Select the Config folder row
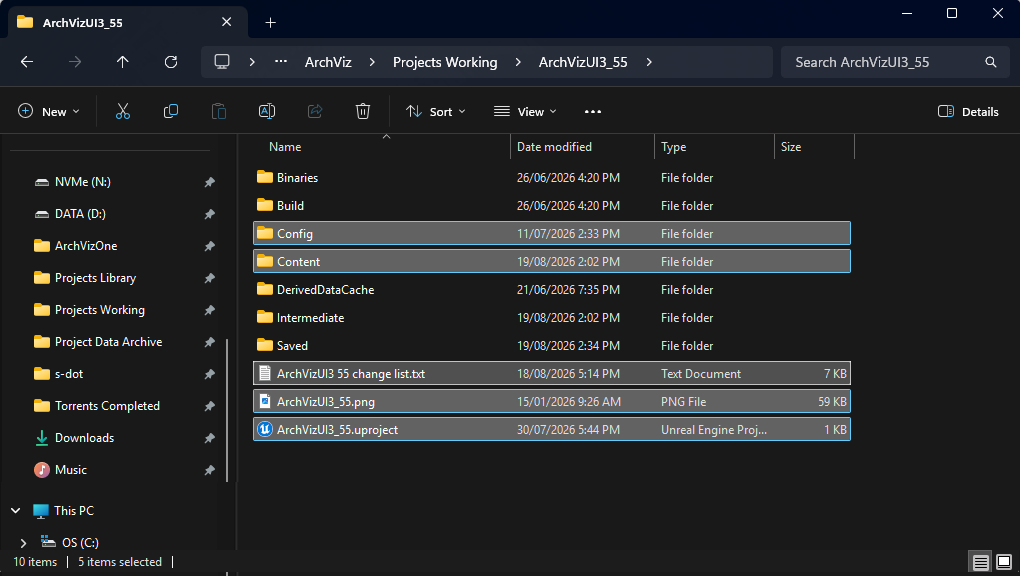 pos(552,233)
